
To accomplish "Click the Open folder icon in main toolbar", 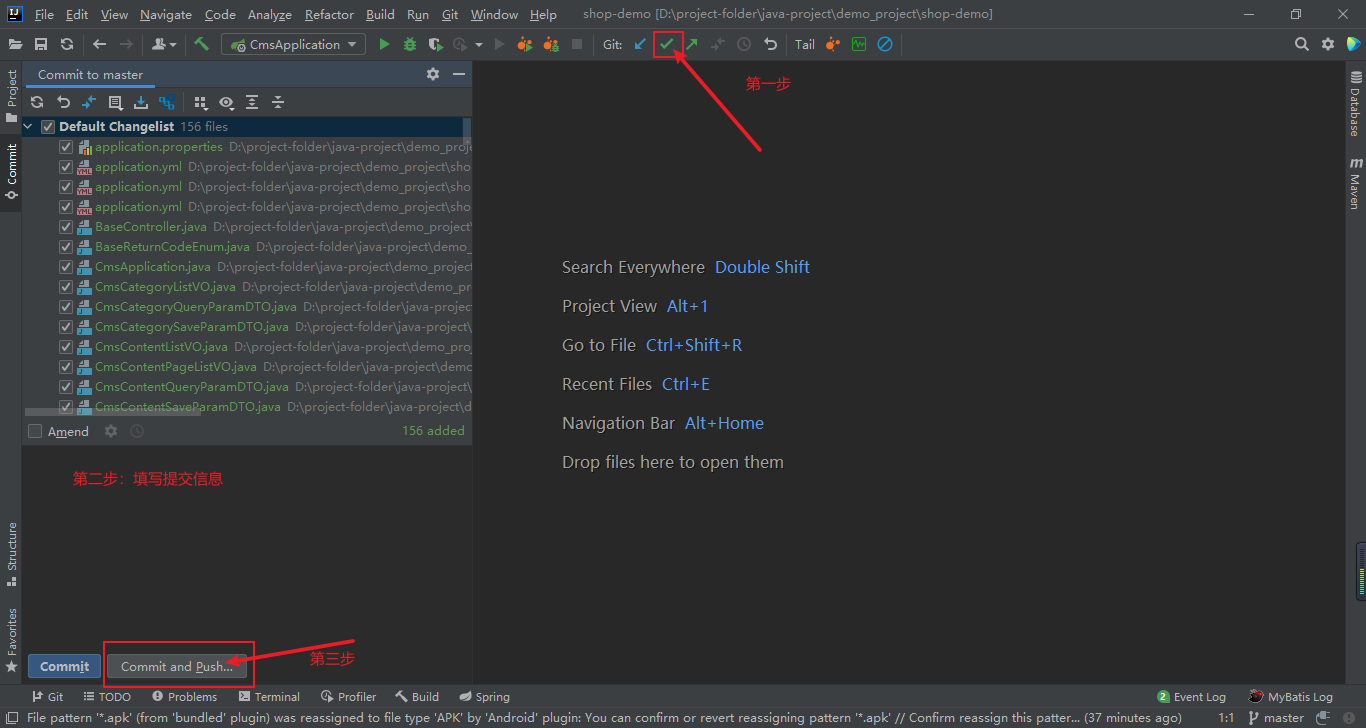I will (x=15, y=44).
